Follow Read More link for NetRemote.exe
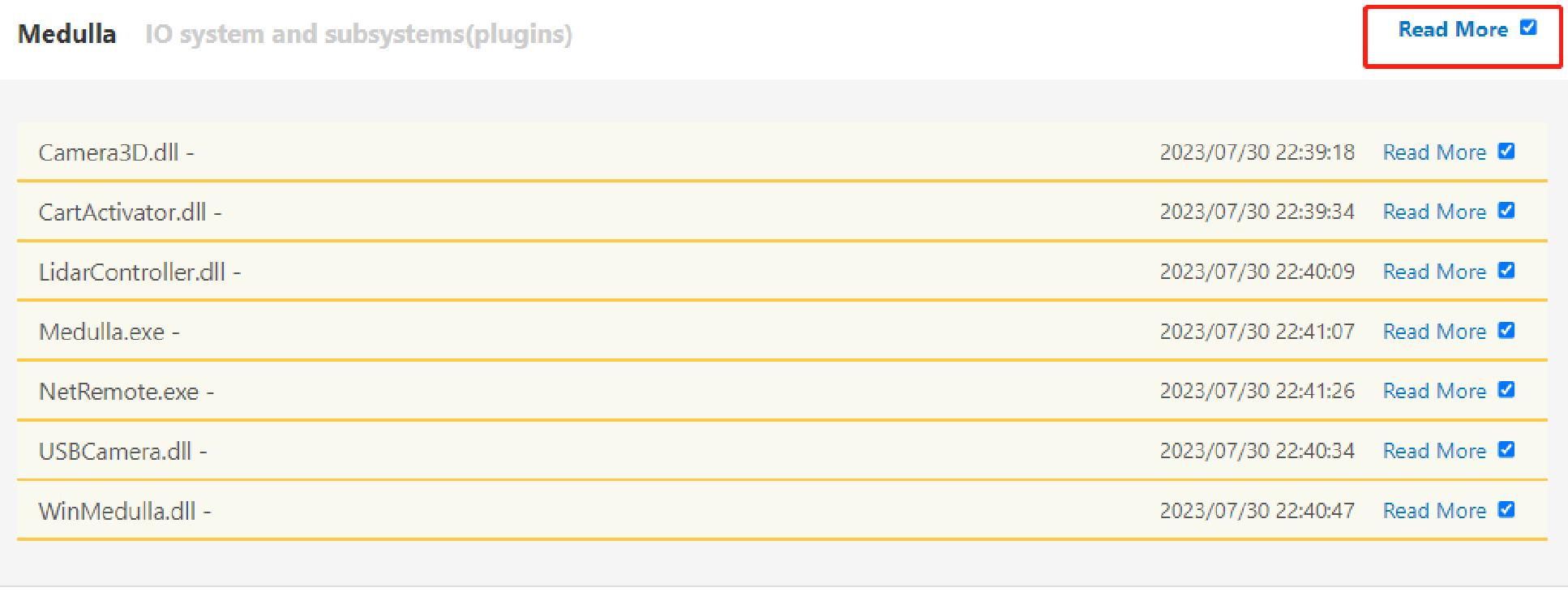The height and width of the screenshot is (596, 1568). point(1434,391)
